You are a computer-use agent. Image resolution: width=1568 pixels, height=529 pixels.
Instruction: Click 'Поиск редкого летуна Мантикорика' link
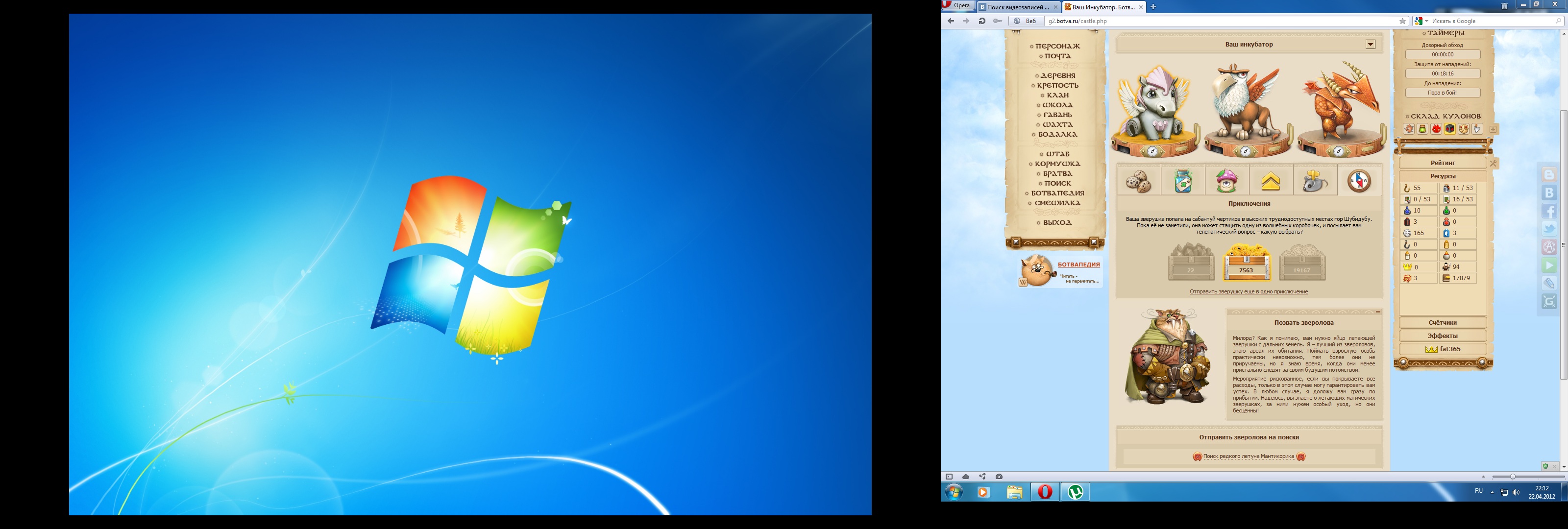[x=1249, y=457]
